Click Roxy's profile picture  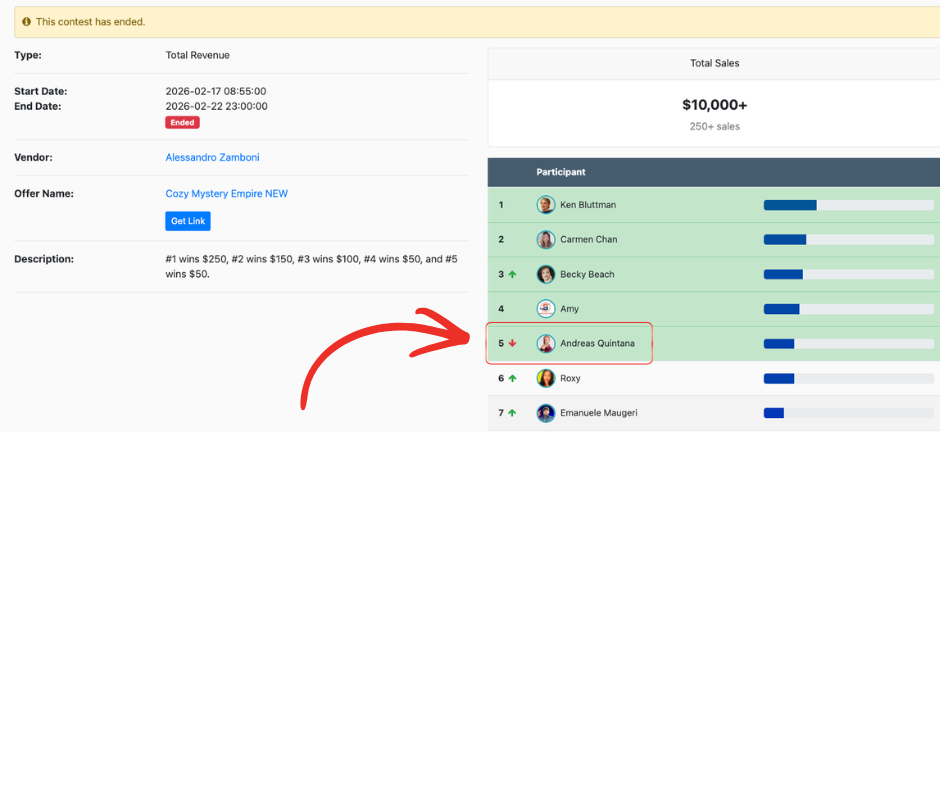pyautogui.click(x=545, y=378)
